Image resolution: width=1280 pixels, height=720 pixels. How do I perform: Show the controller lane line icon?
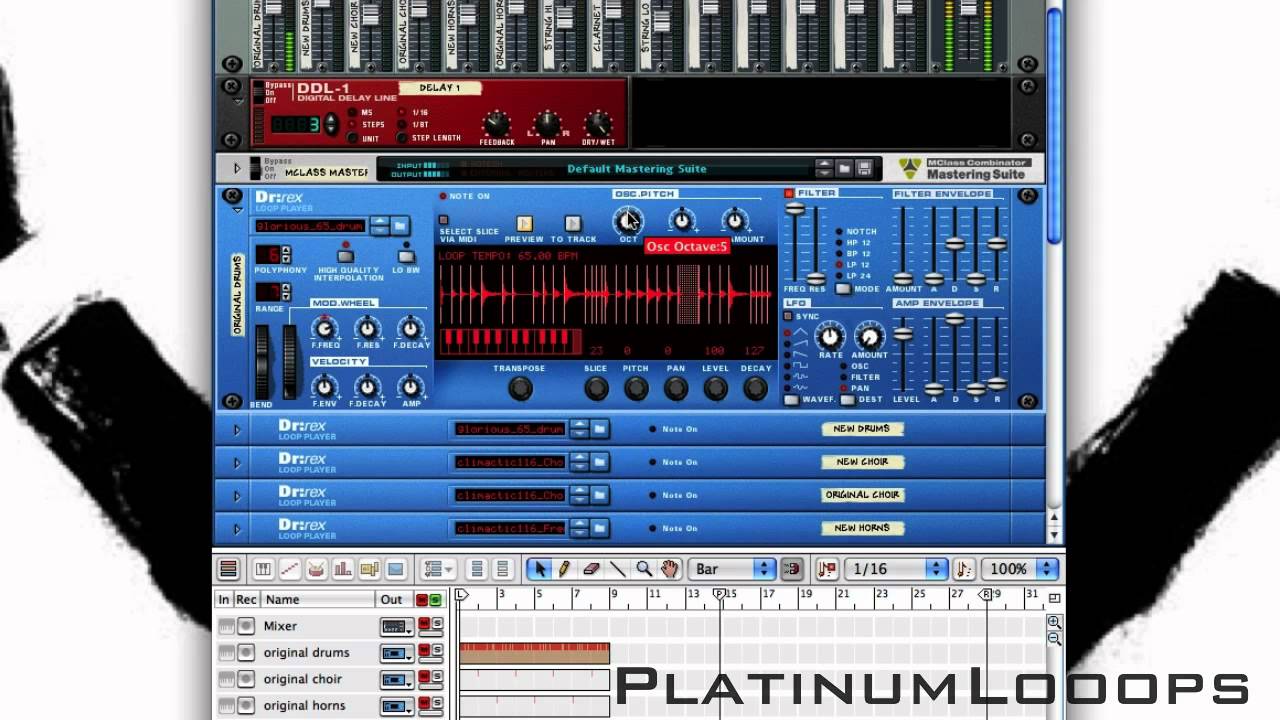(290, 569)
